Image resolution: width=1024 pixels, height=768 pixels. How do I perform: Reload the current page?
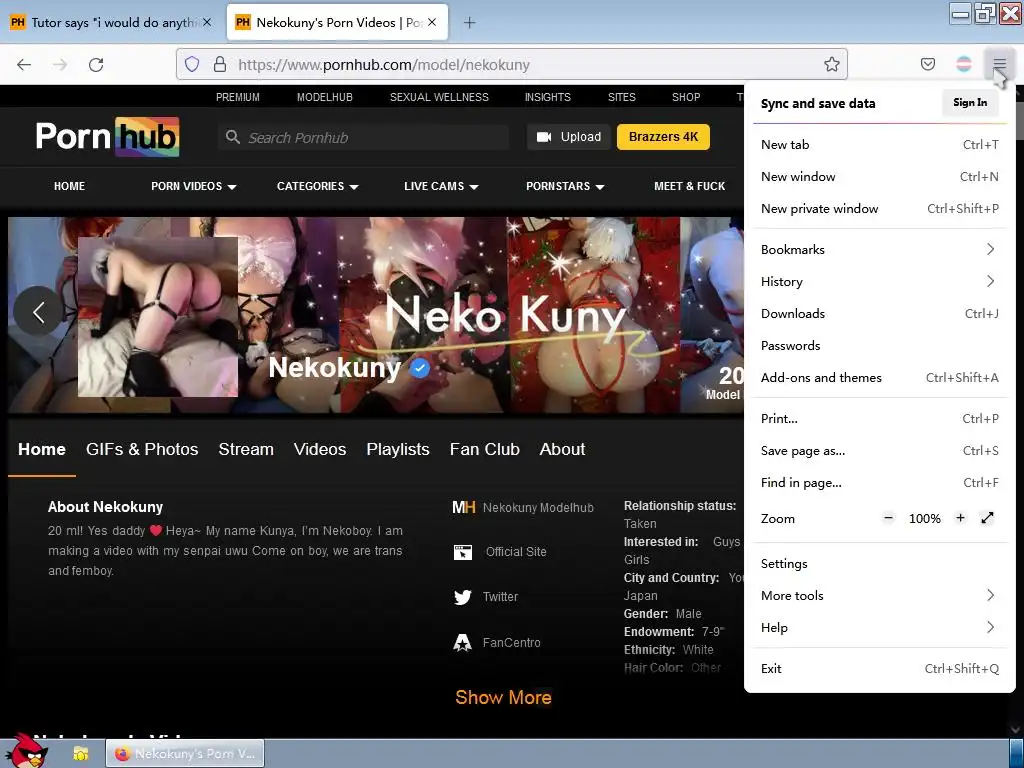point(96,65)
